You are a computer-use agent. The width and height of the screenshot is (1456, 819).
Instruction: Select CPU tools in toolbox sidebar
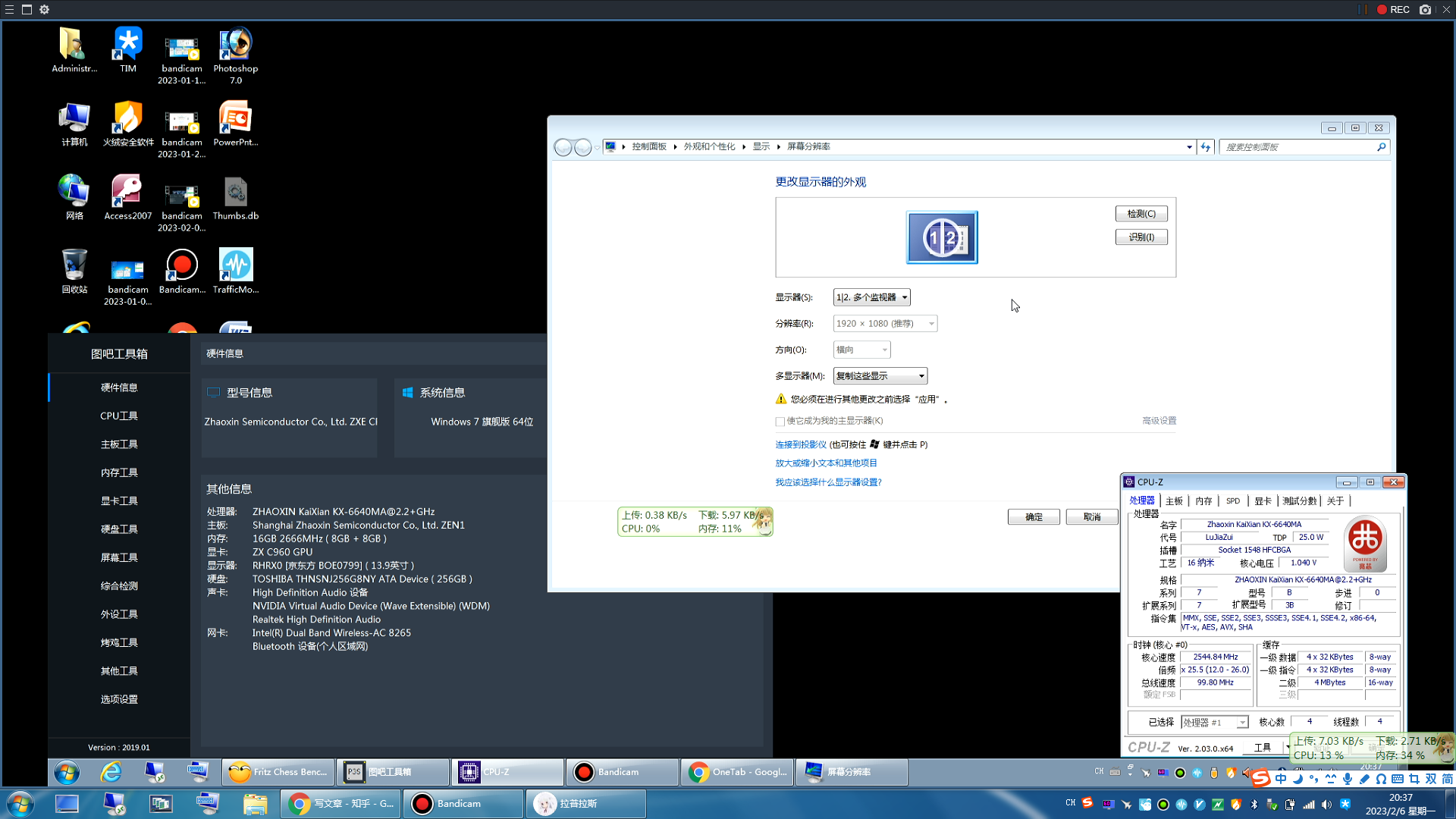(x=119, y=416)
